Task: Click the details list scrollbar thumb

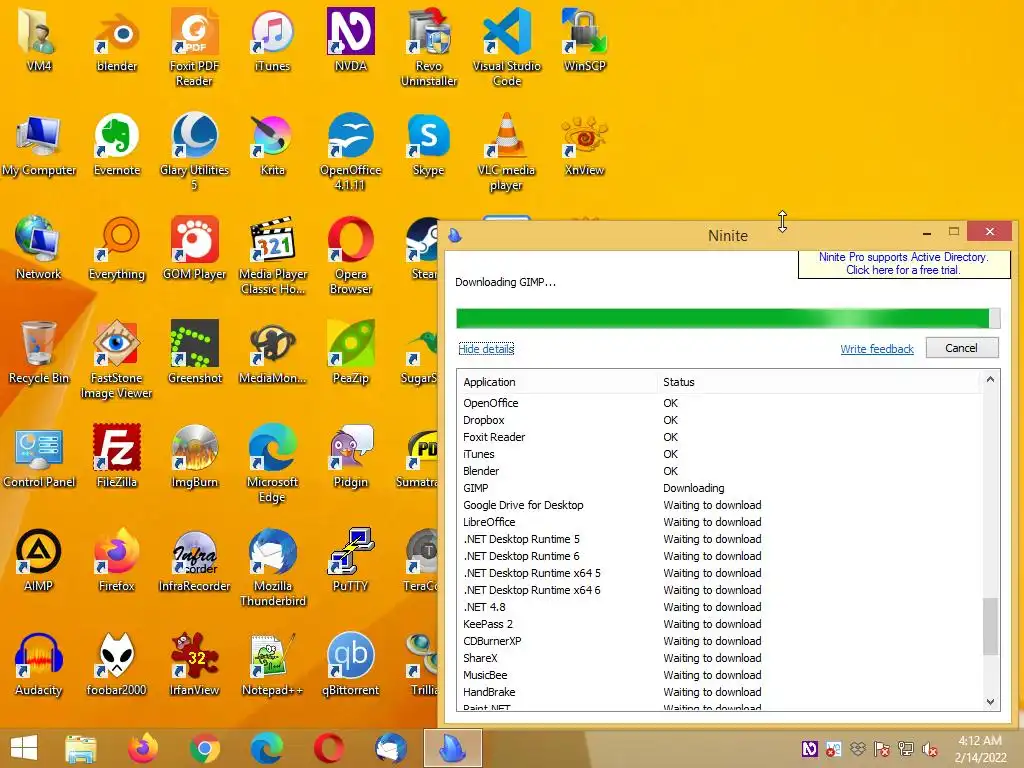Action: pos(991,626)
